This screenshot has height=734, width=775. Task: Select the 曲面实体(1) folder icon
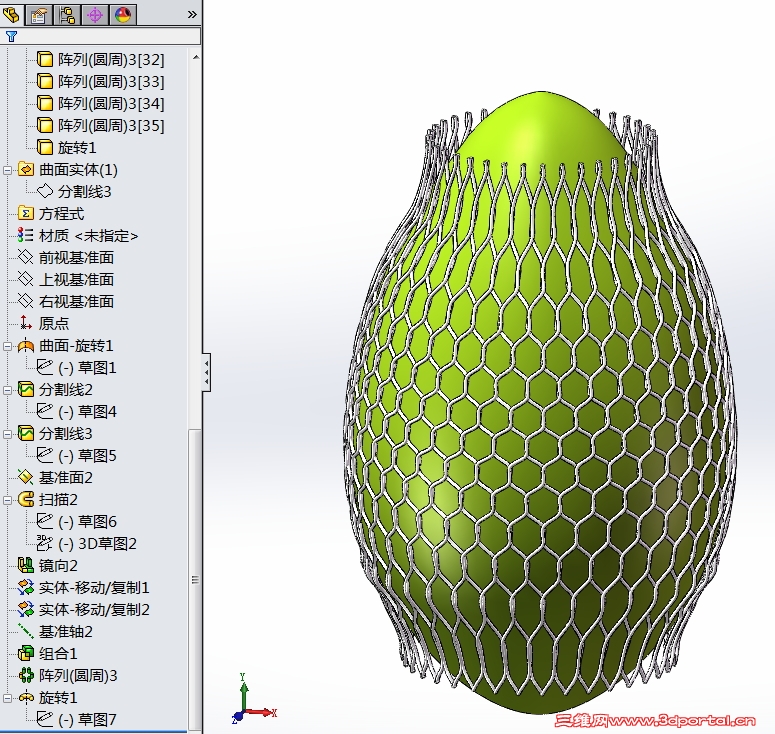[26, 170]
